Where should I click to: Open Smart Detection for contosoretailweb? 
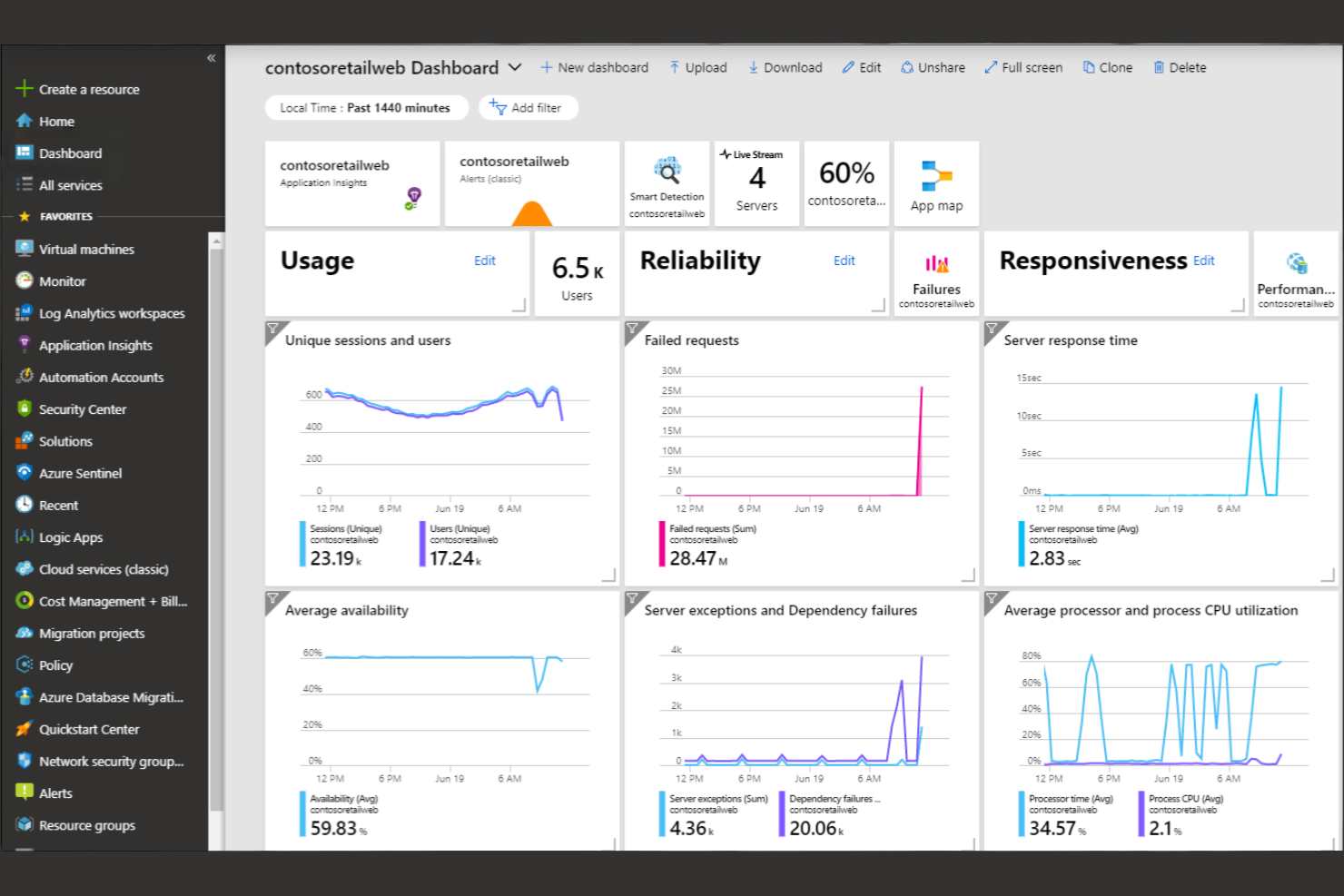pos(667,182)
